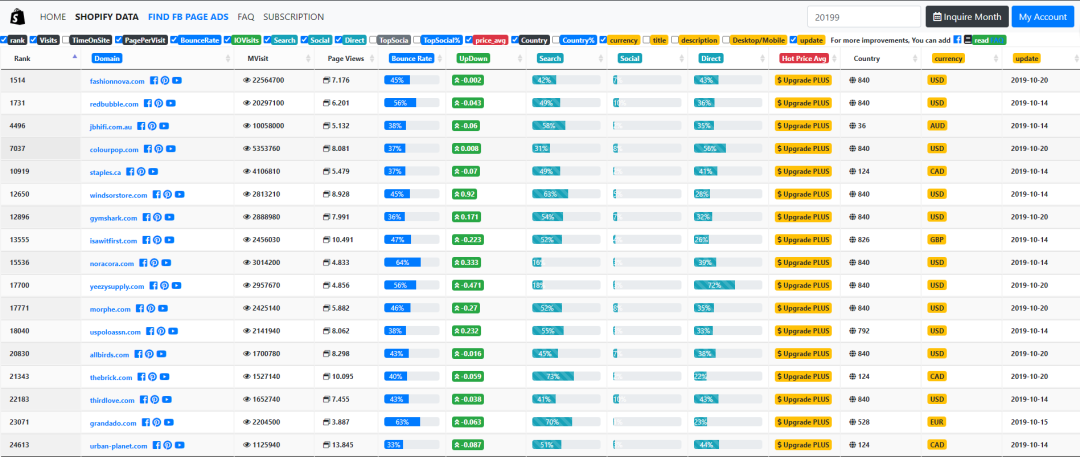Viewport: 1080px width, 457px height.
Task: Enable the TimeOnSite column checkbox
Action: 65,40
